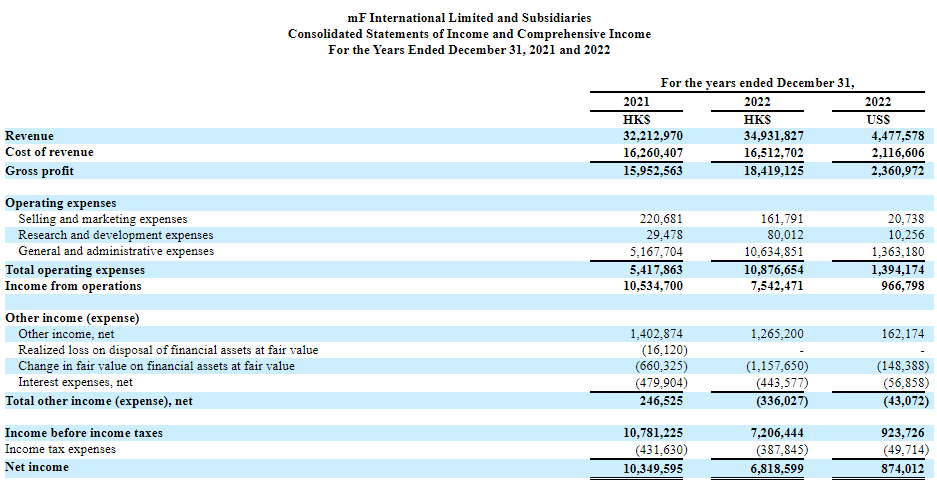Click the 'Other income, net' row label

tap(66, 334)
